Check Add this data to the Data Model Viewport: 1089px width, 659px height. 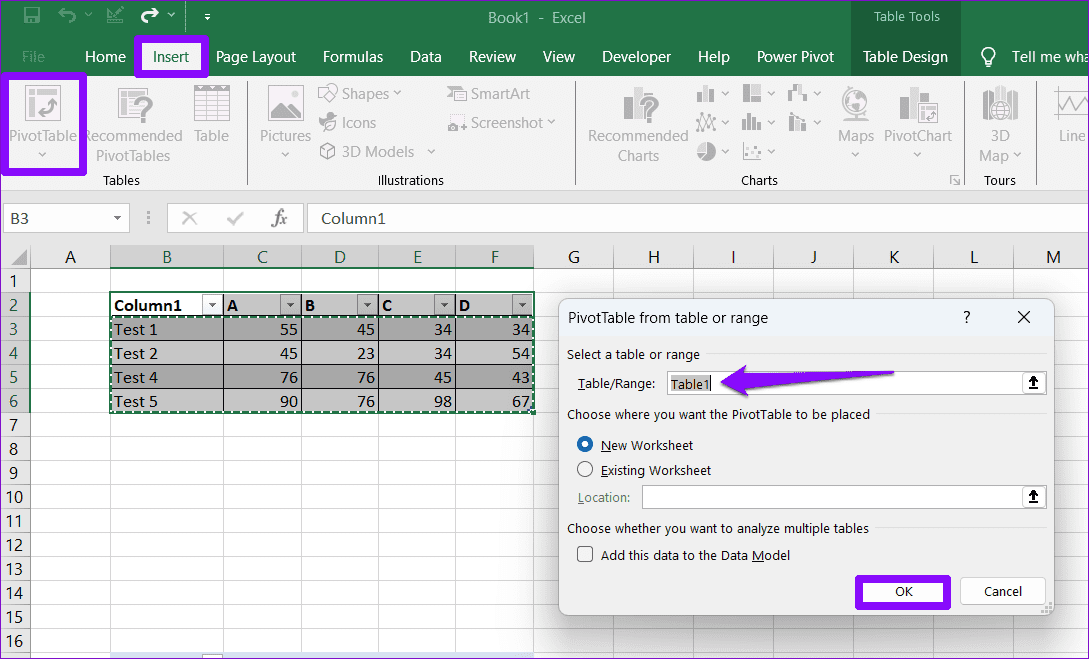[585, 553]
